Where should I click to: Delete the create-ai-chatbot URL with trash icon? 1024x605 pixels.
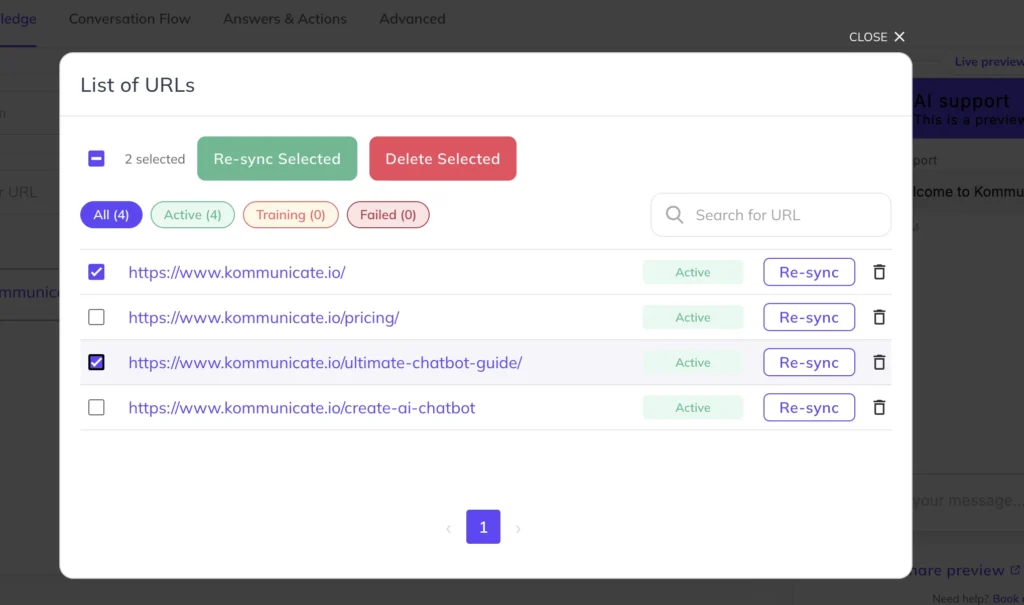click(879, 407)
